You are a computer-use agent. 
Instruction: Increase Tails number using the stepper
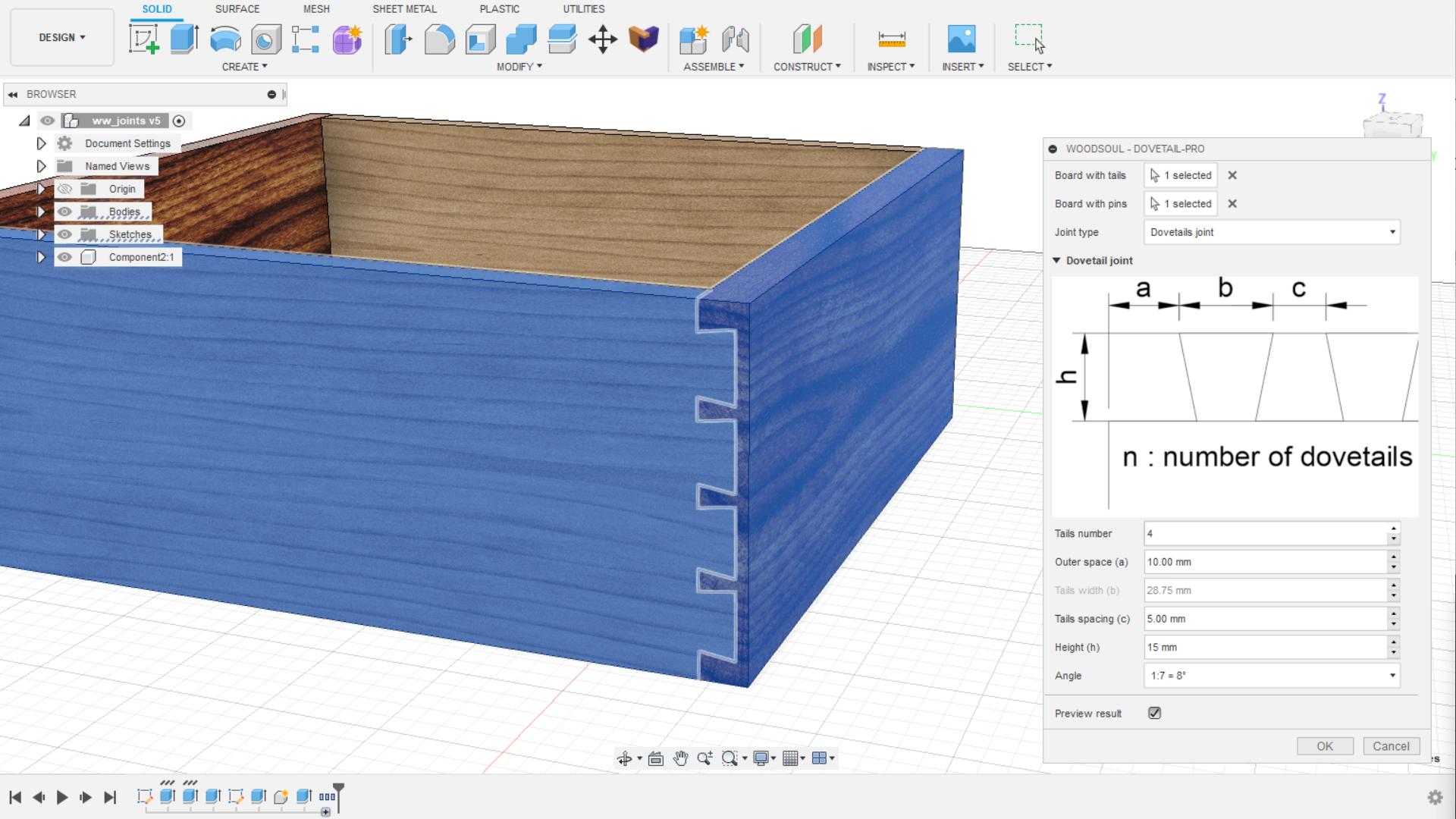[x=1392, y=529]
